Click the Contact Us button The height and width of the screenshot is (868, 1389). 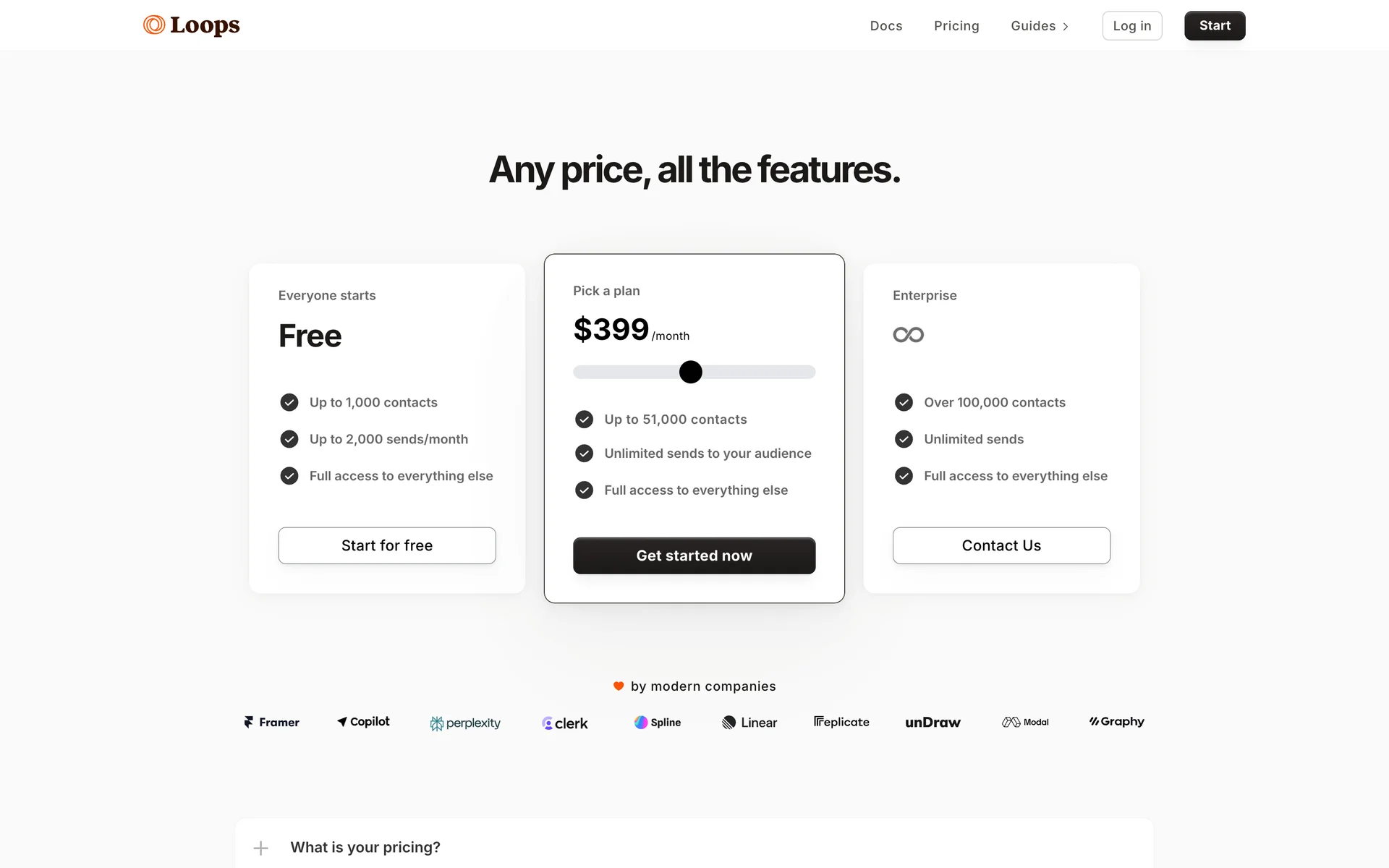[1001, 545]
